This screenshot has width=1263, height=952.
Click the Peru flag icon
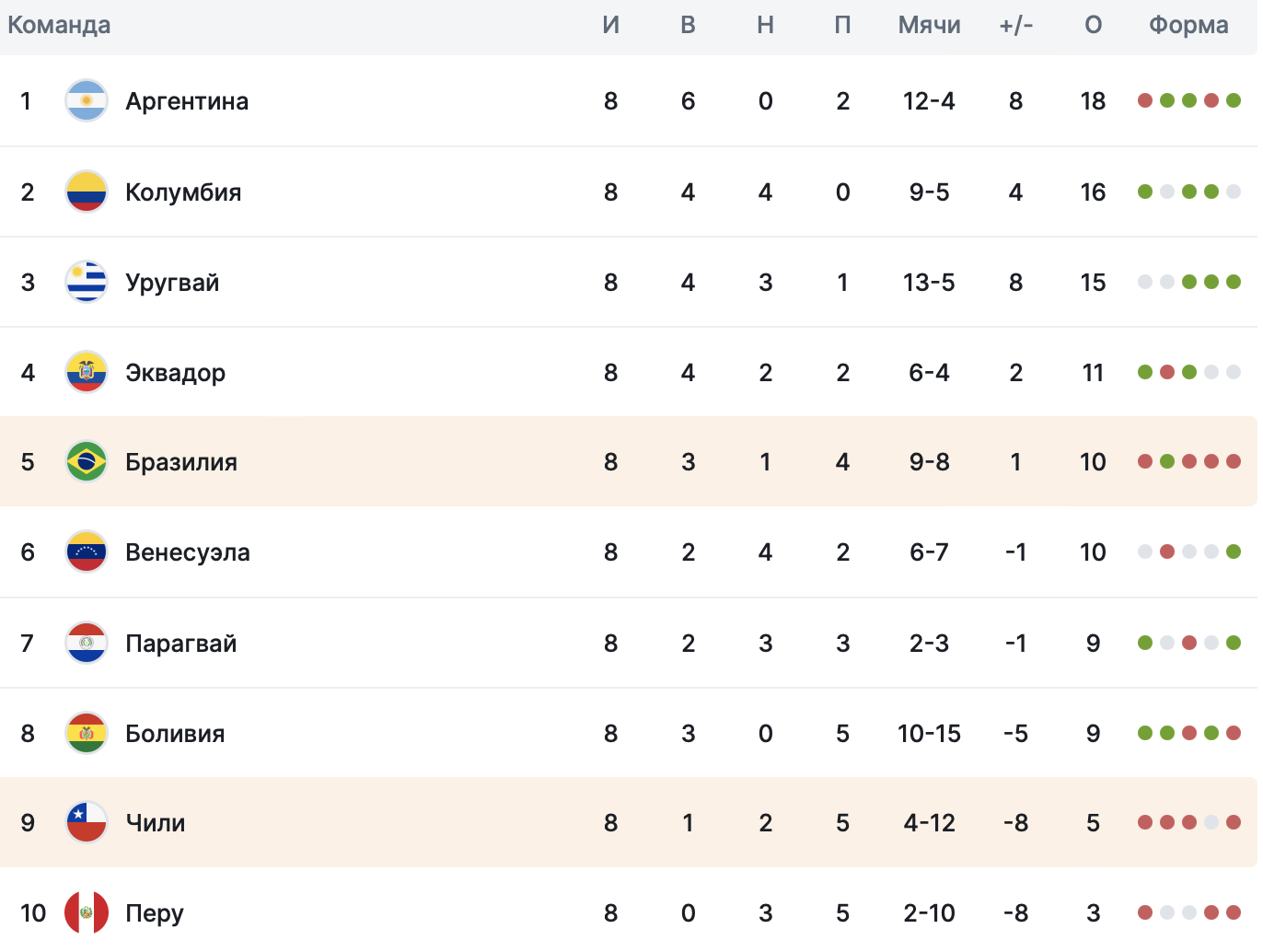point(87,912)
